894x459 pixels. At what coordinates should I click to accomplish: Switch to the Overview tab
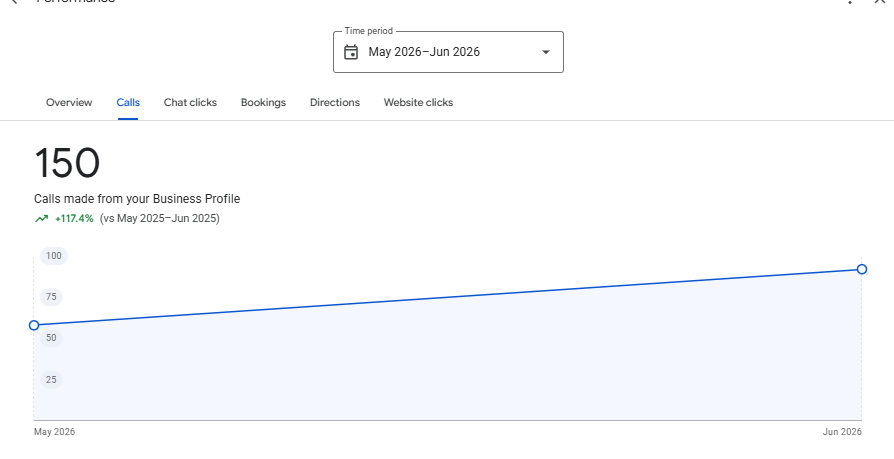click(69, 103)
